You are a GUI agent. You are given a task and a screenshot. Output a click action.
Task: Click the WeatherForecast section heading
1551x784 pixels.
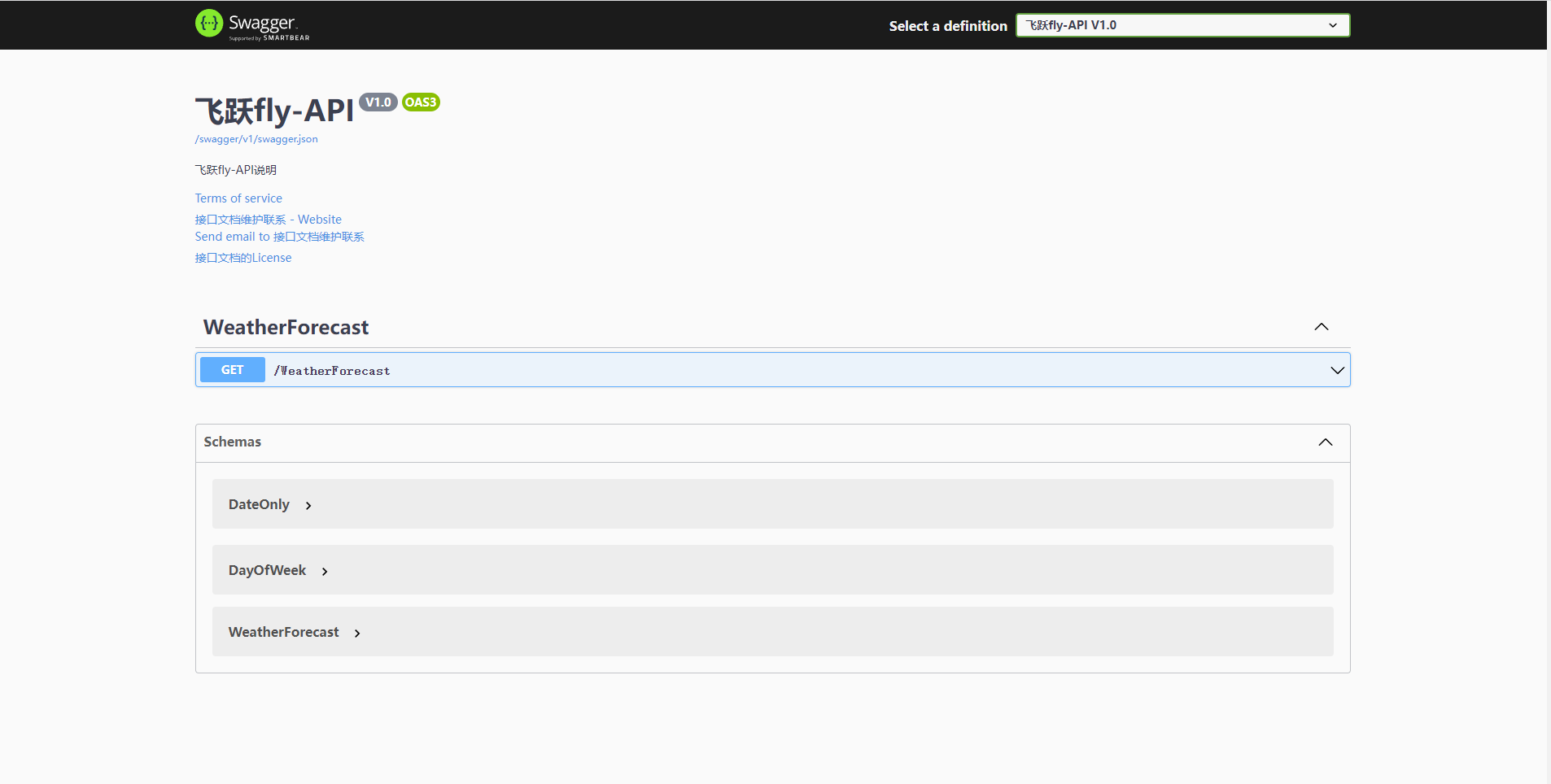click(x=286, y=327)
